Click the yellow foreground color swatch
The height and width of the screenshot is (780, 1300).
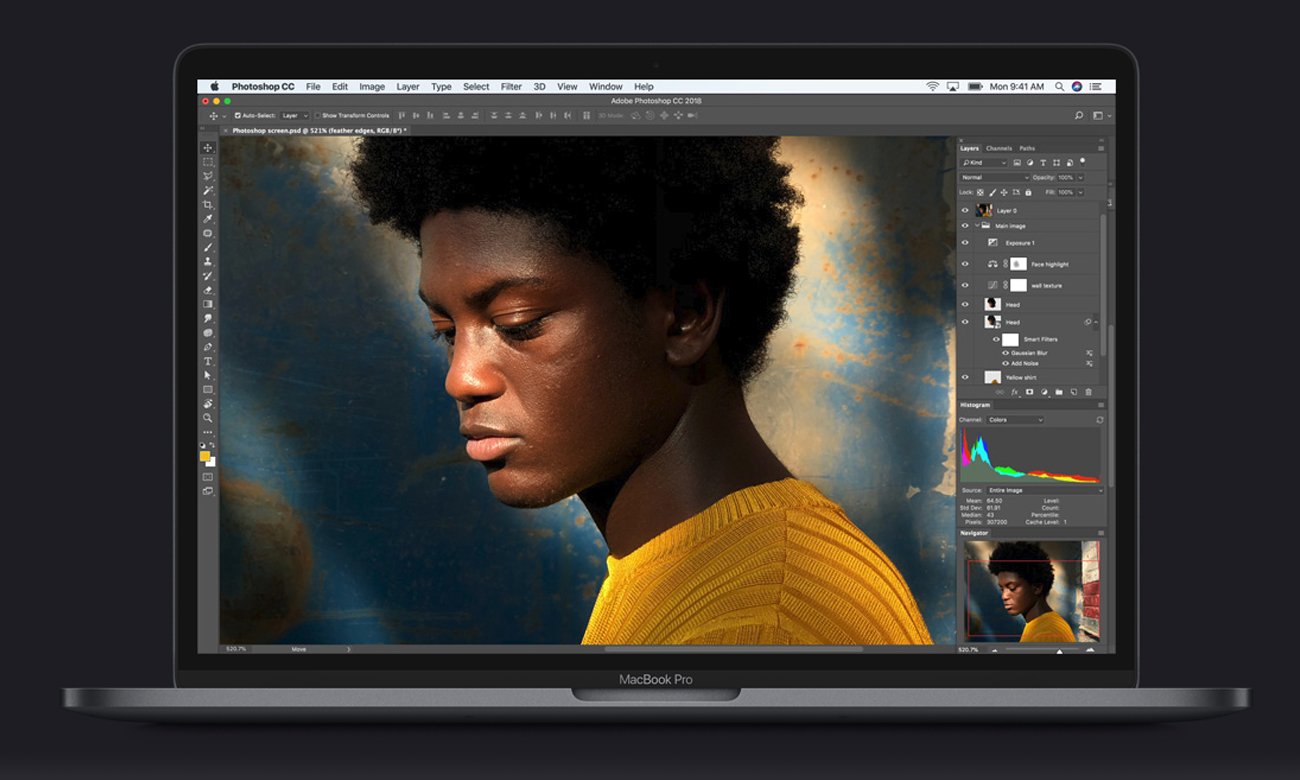(205, 456)
